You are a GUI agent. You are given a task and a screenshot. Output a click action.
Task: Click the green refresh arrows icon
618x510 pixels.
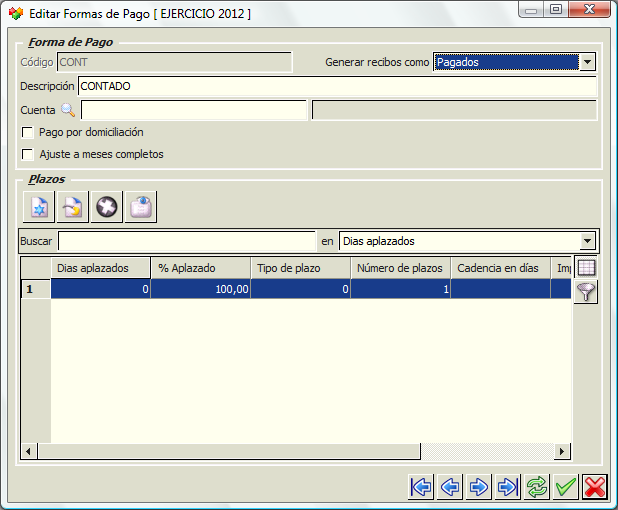[x=536, y=487]
